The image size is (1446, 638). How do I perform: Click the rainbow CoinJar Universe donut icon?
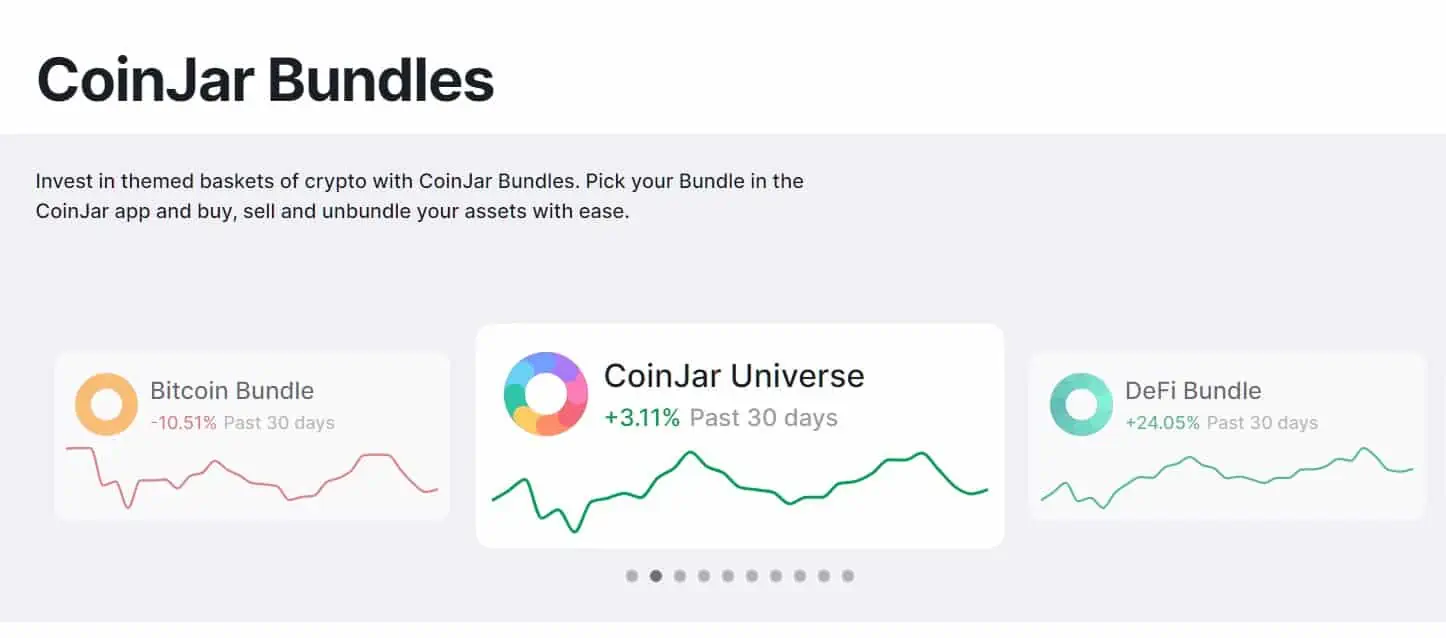click(x=545, y=394)
